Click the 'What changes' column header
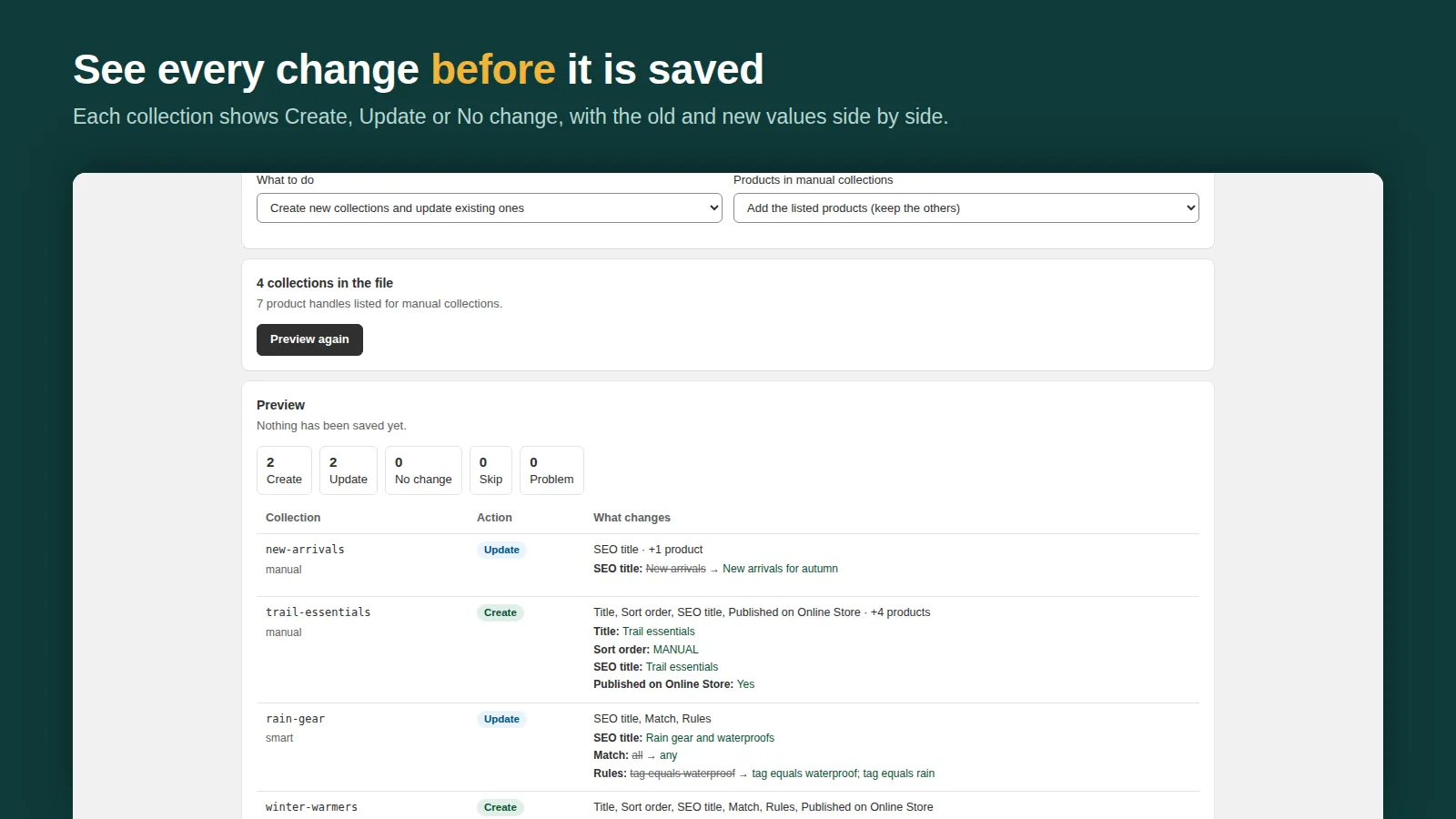The image size is (1456, 819). (x=632, y=518)
